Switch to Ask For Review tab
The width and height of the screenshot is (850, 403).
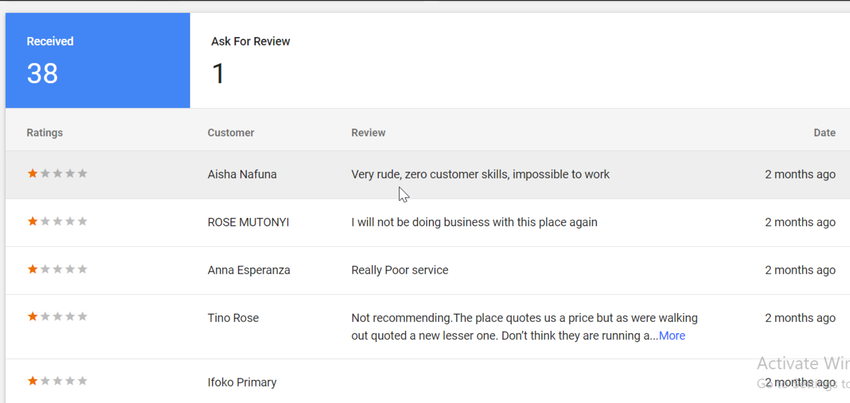pos(251,60)
